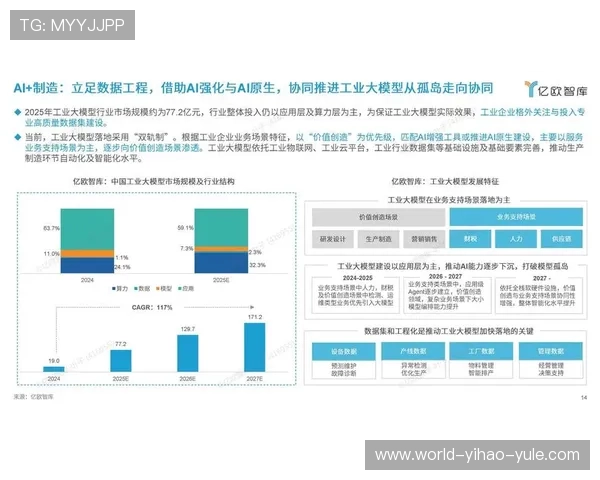This screenshot has width=600, height=480.
Task: Click the 19.0 value above the 2024 bar
Action: click(54, 361)
